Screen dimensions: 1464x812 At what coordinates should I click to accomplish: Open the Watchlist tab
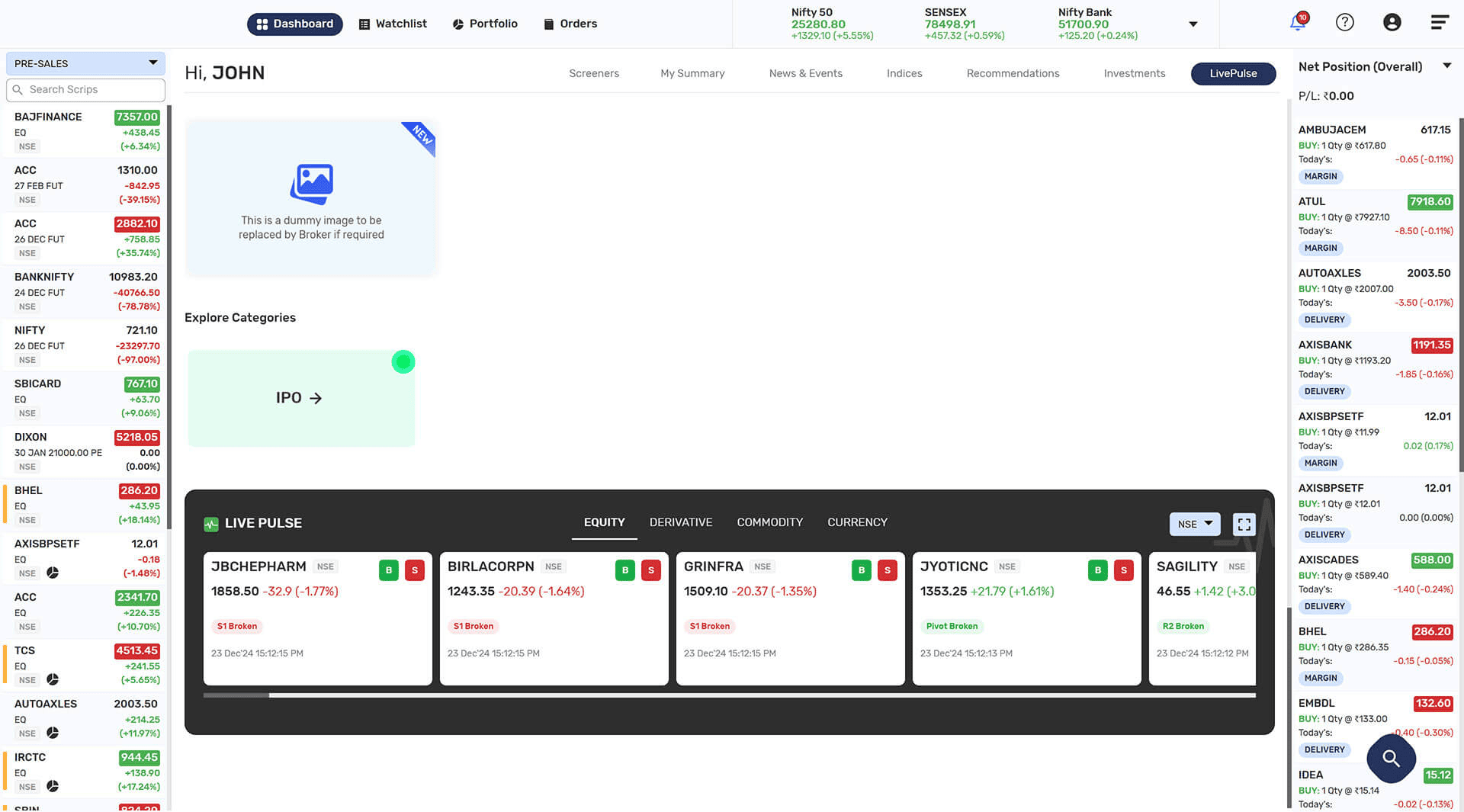[393, 24]
